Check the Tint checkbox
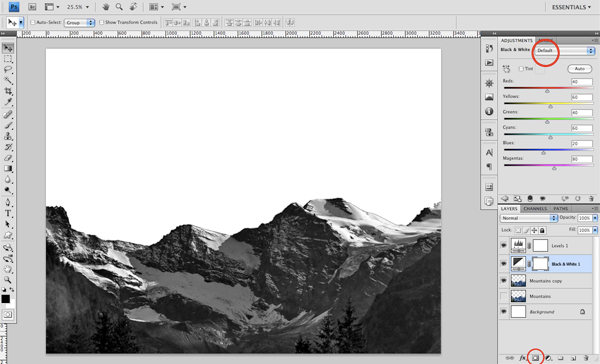 click(521, 69)
